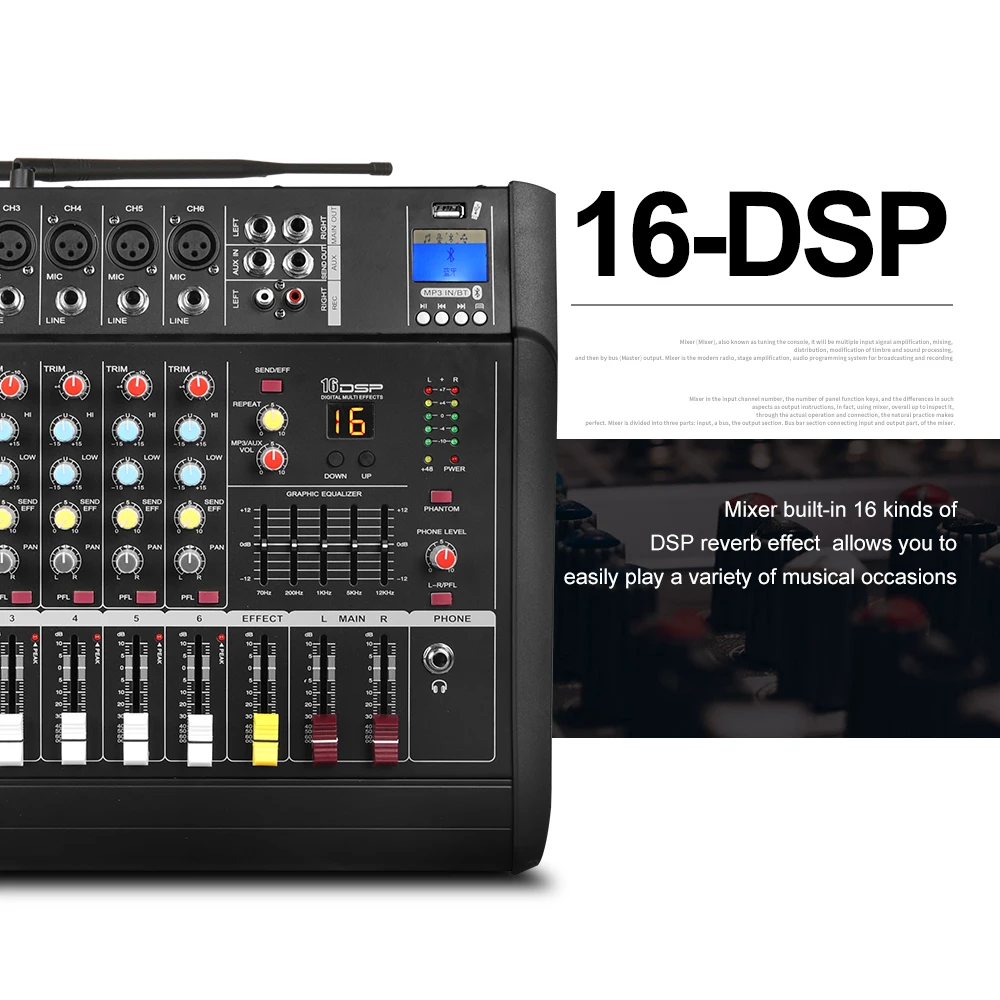
Task: Click the 'Mixer built-in 16 kinds of' text
Action: pos(840,510)
